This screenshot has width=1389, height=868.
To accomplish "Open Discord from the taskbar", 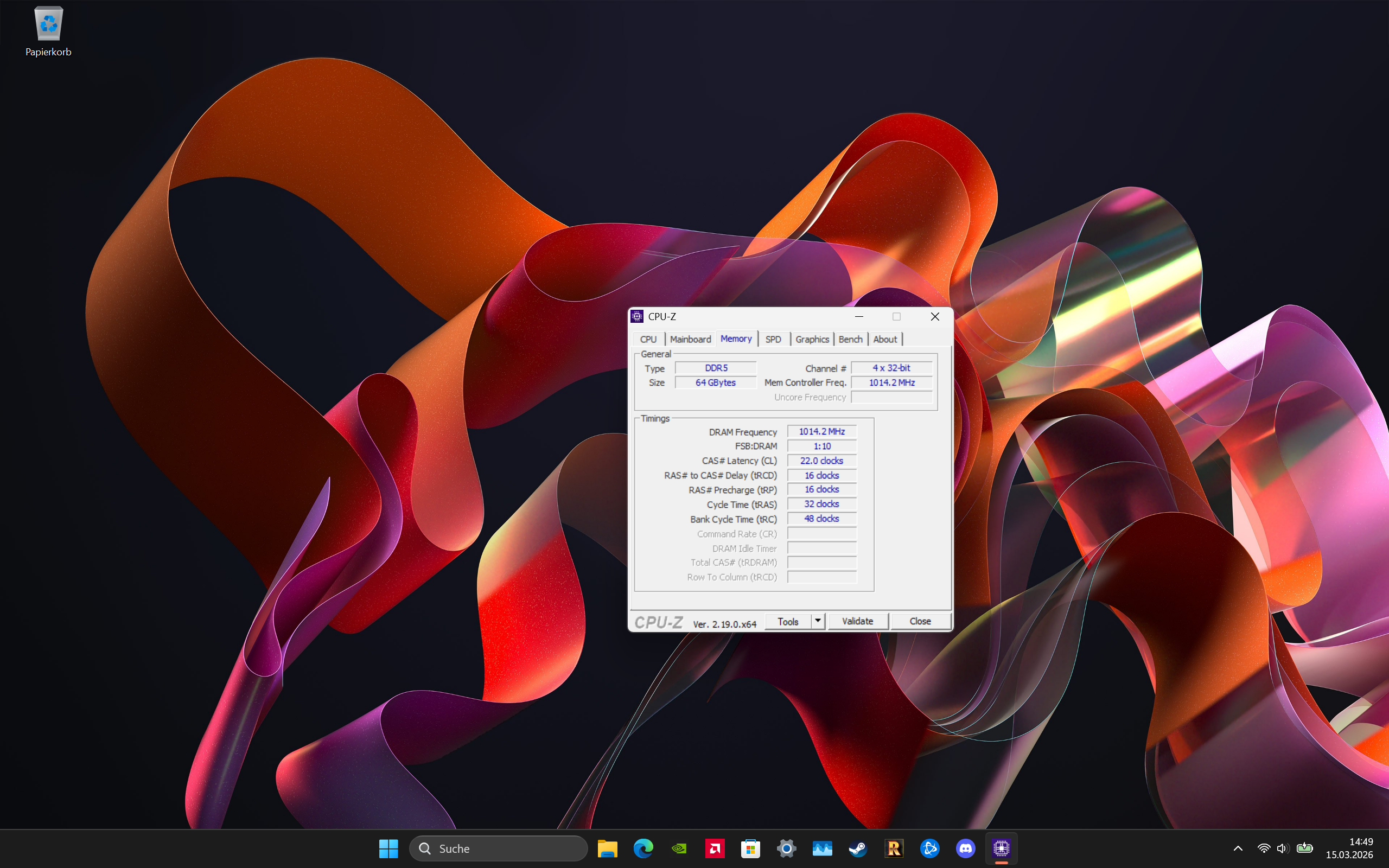I will click(x=965, y=848).
